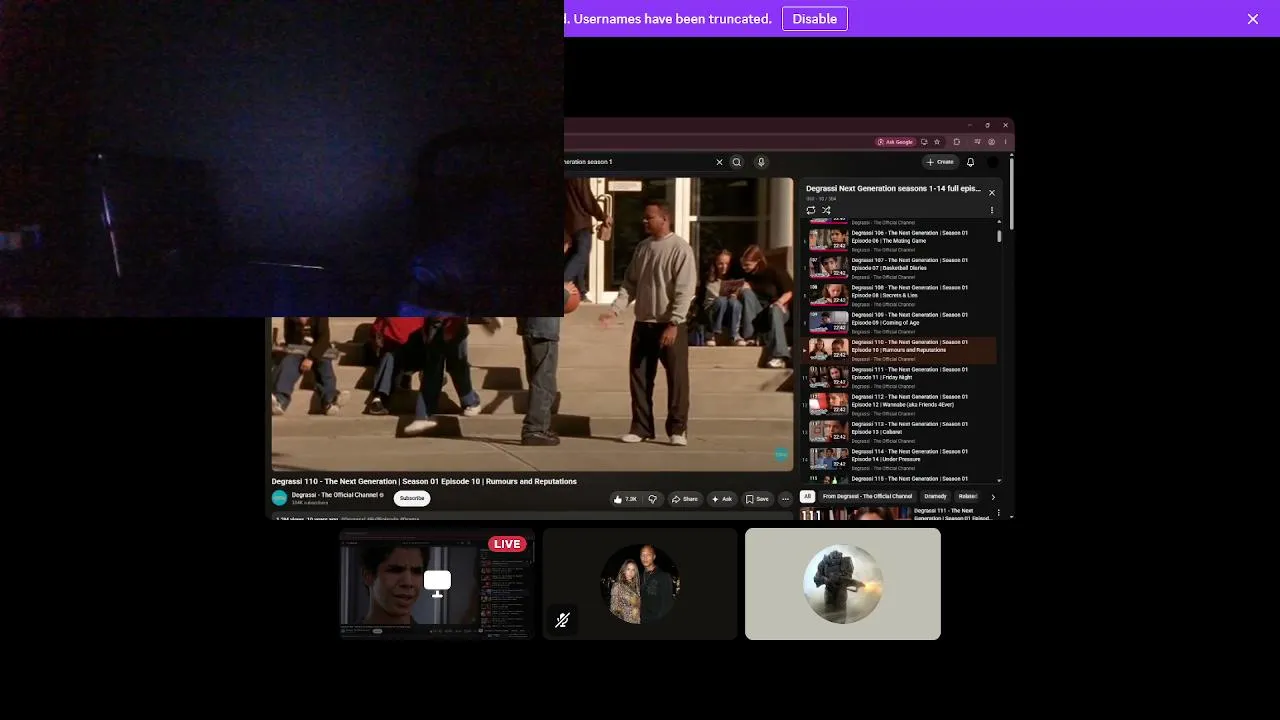Click Ask Google in browser toolbar

point(895,142)
